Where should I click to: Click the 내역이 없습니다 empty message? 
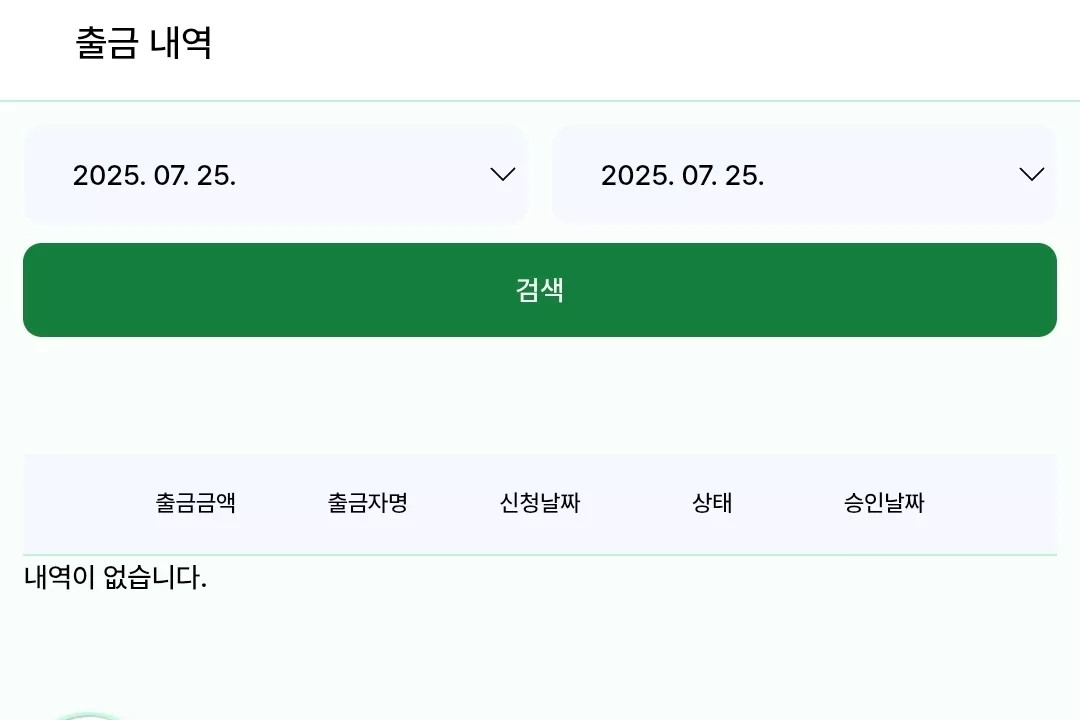(116, 577)
